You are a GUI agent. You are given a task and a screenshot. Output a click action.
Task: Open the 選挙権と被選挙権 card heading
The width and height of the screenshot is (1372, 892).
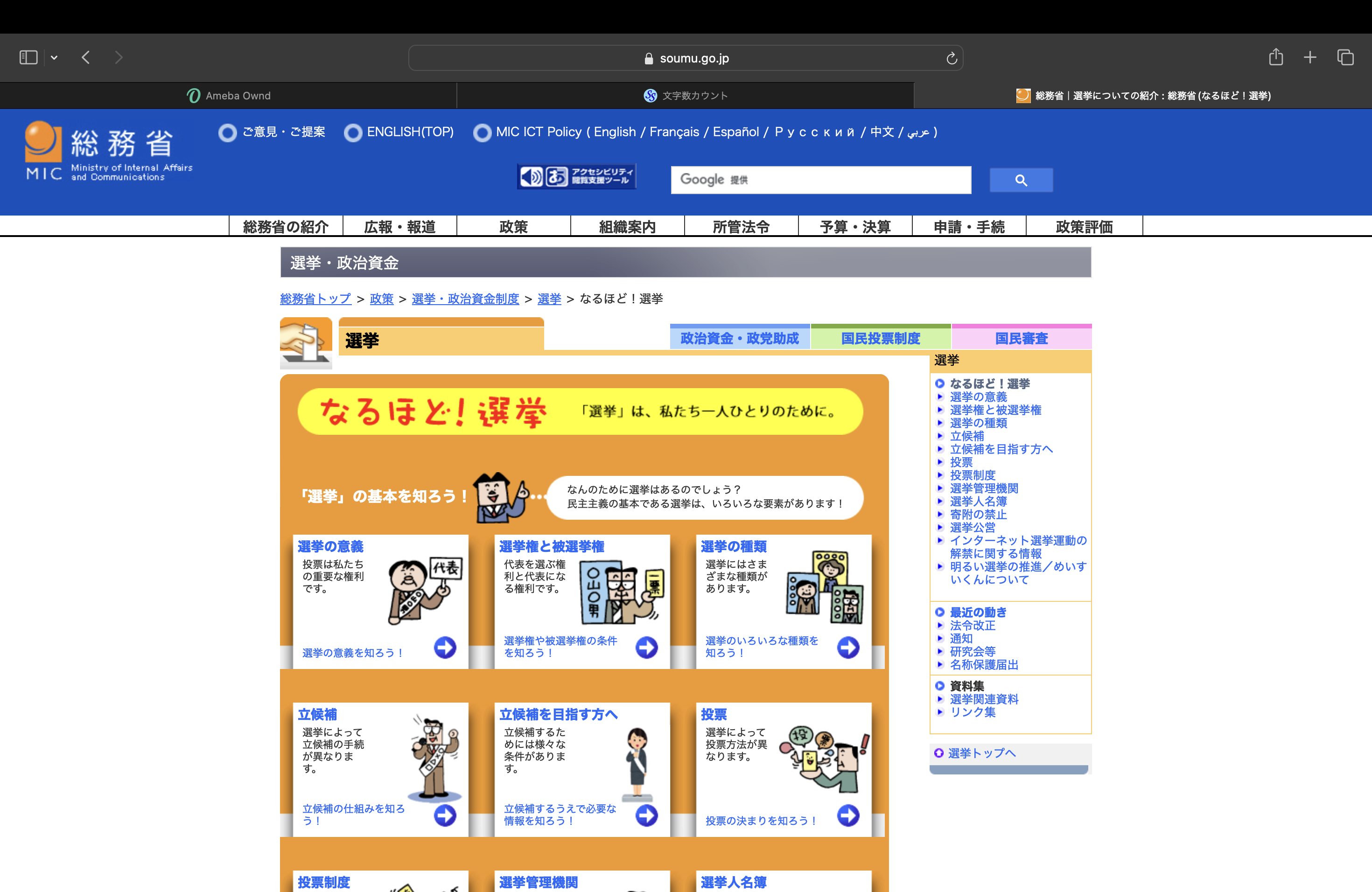click(x=552, y=546)
